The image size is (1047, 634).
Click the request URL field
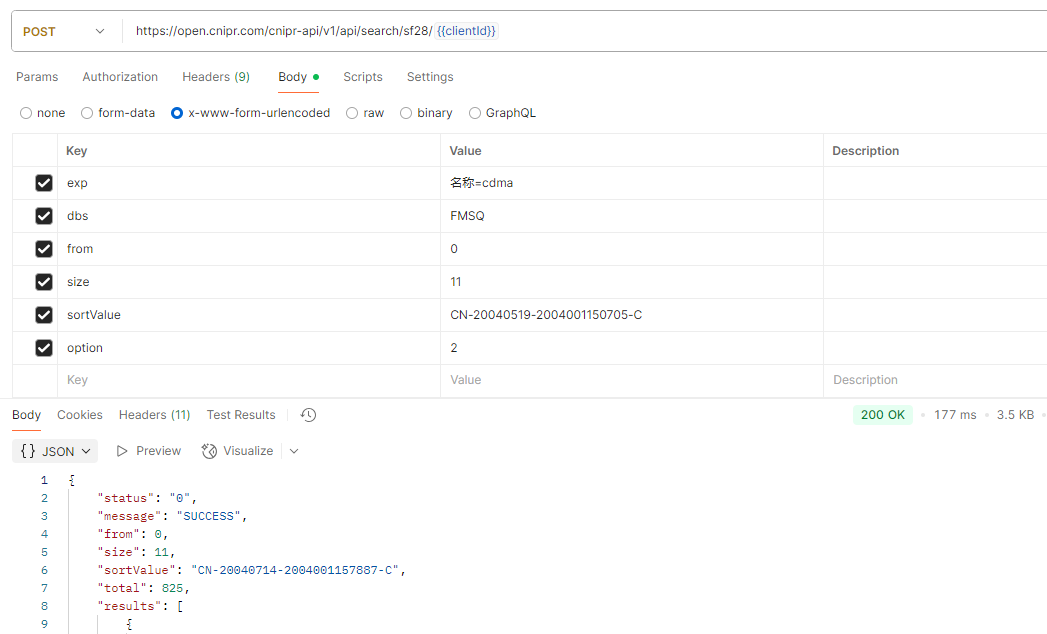(x=700, y=31)
